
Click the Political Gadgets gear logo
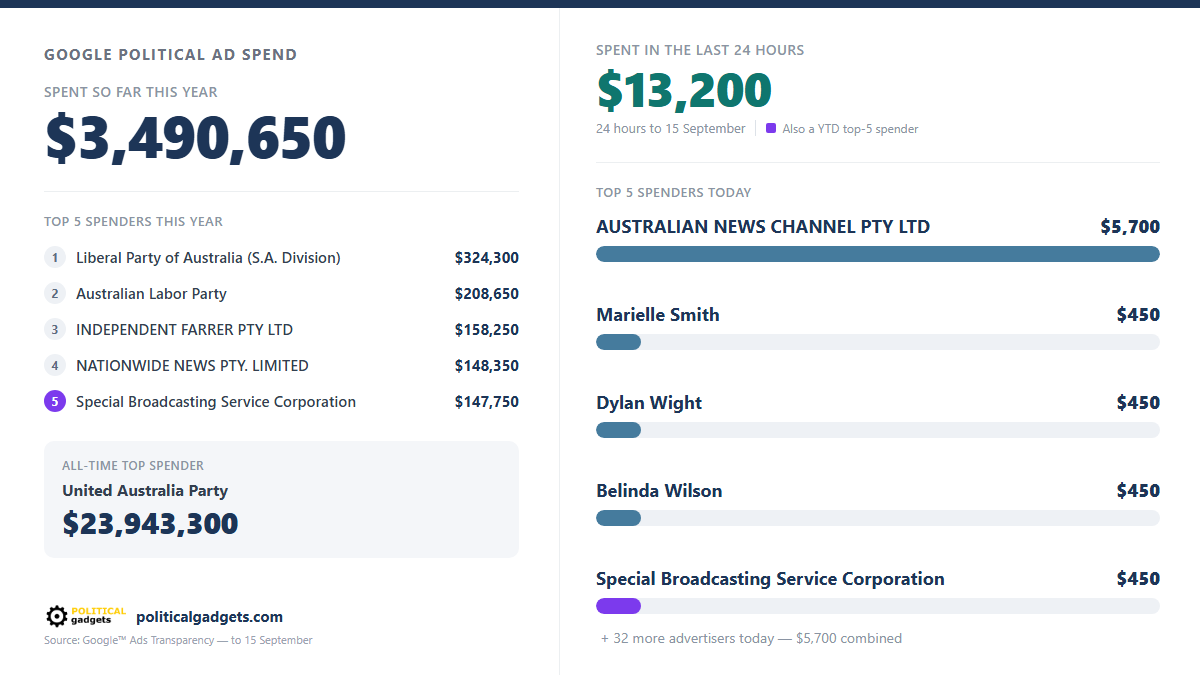coord(86,617)
